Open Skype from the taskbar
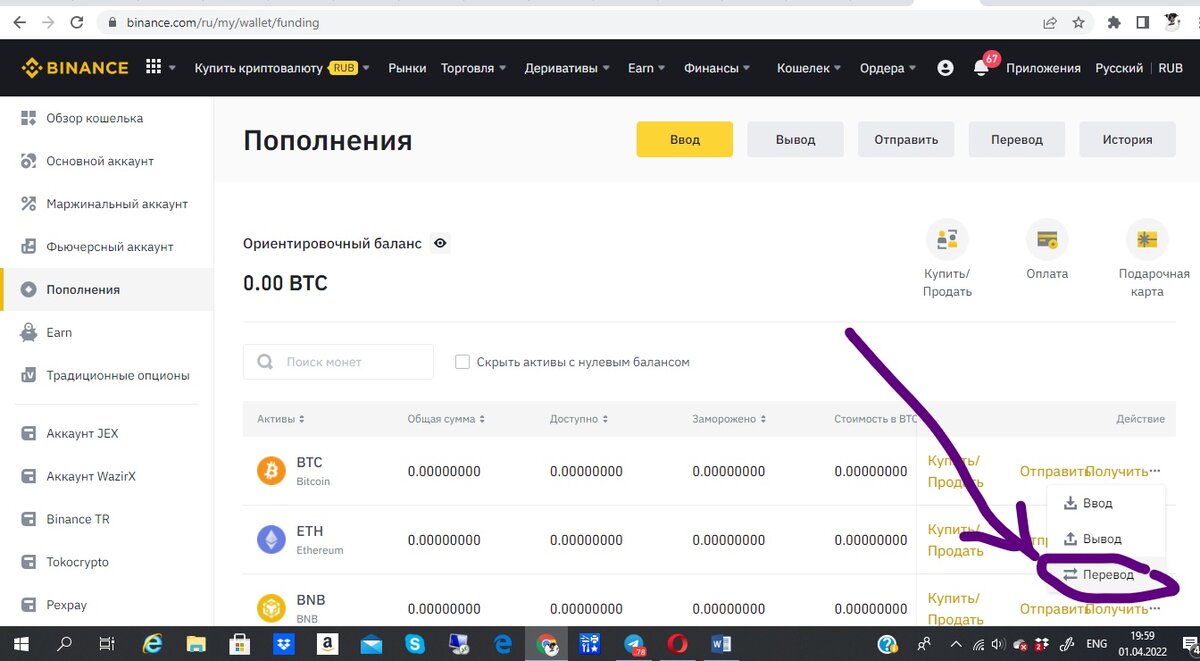The width and height of the screenshot is (1200, 661). (x=414, y=644)
